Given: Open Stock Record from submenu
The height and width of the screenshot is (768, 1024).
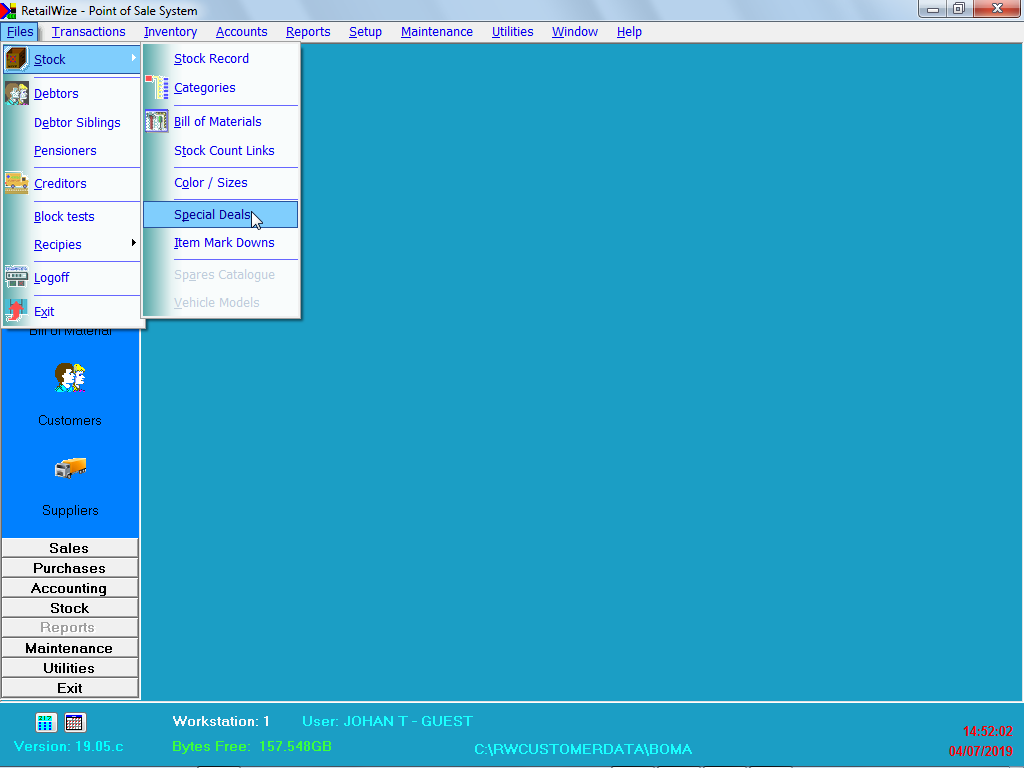Looking at the screenshot, I should (x=211, y=59).
